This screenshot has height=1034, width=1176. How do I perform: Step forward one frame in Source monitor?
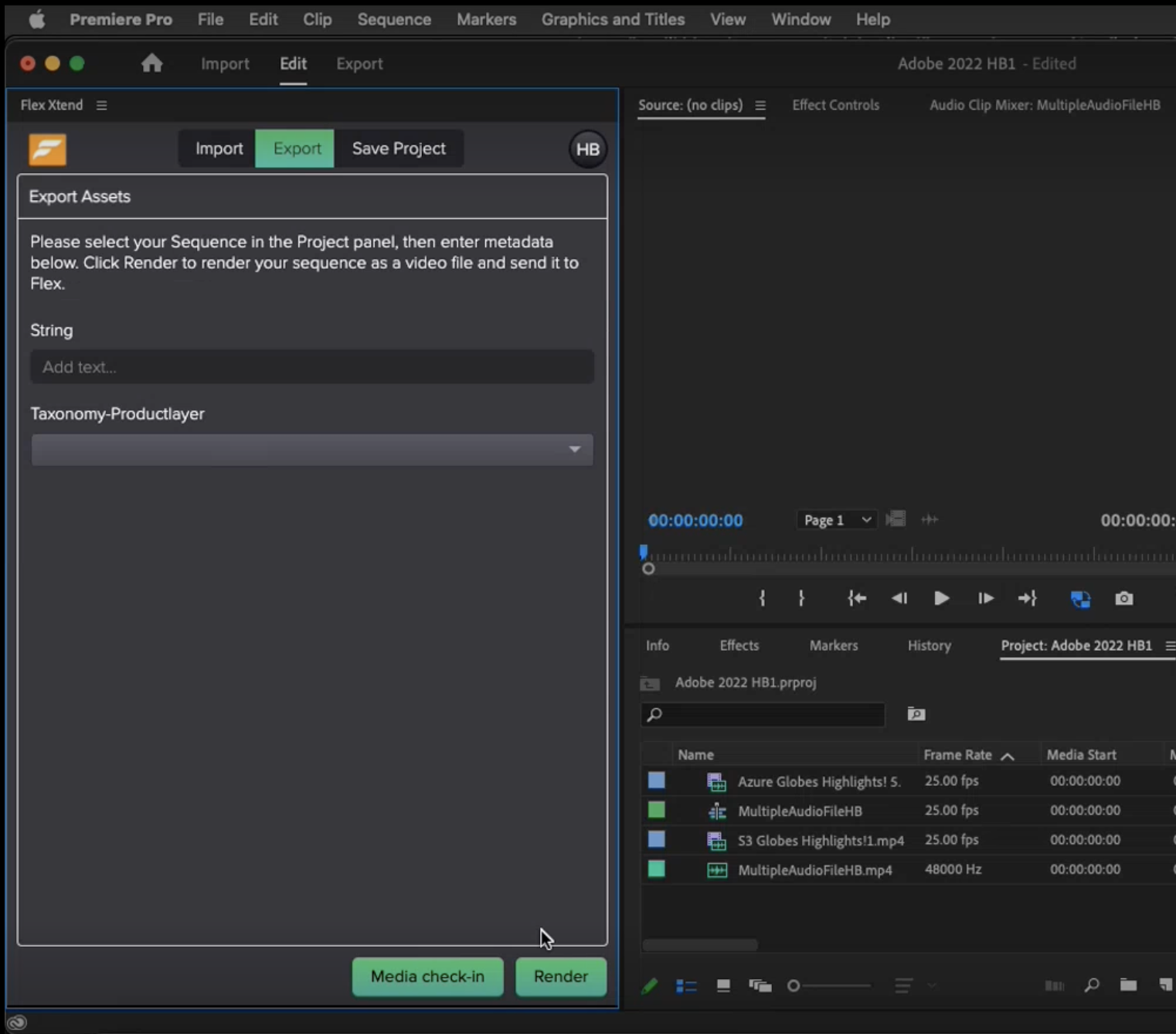tap(985, 598)
